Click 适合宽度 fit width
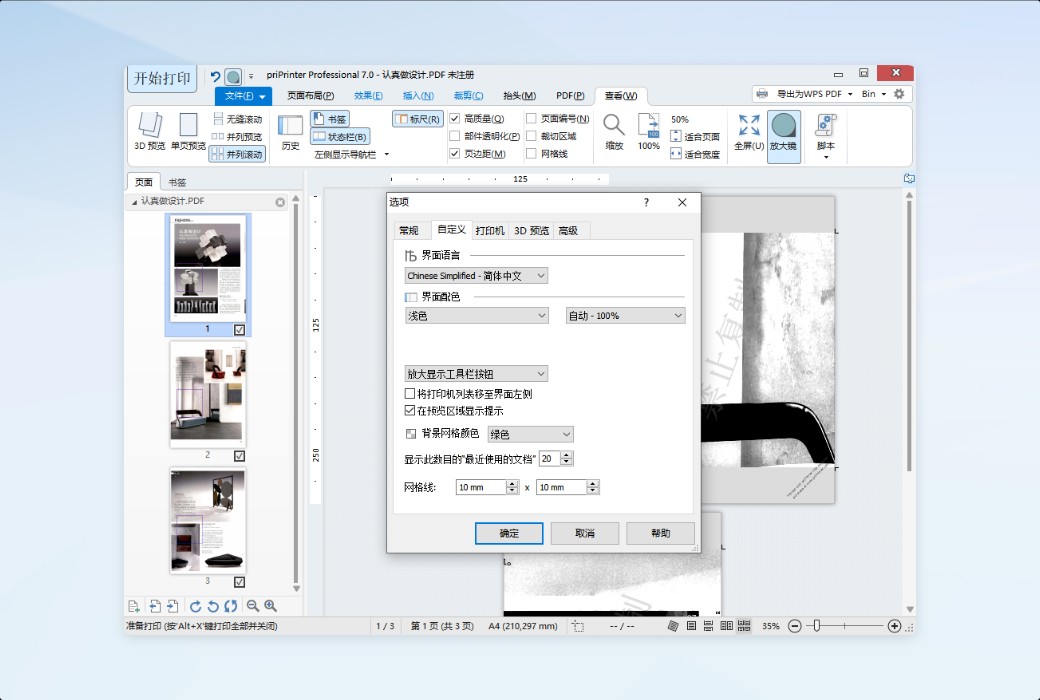1040x700 pixels. (x=694, y=154)
